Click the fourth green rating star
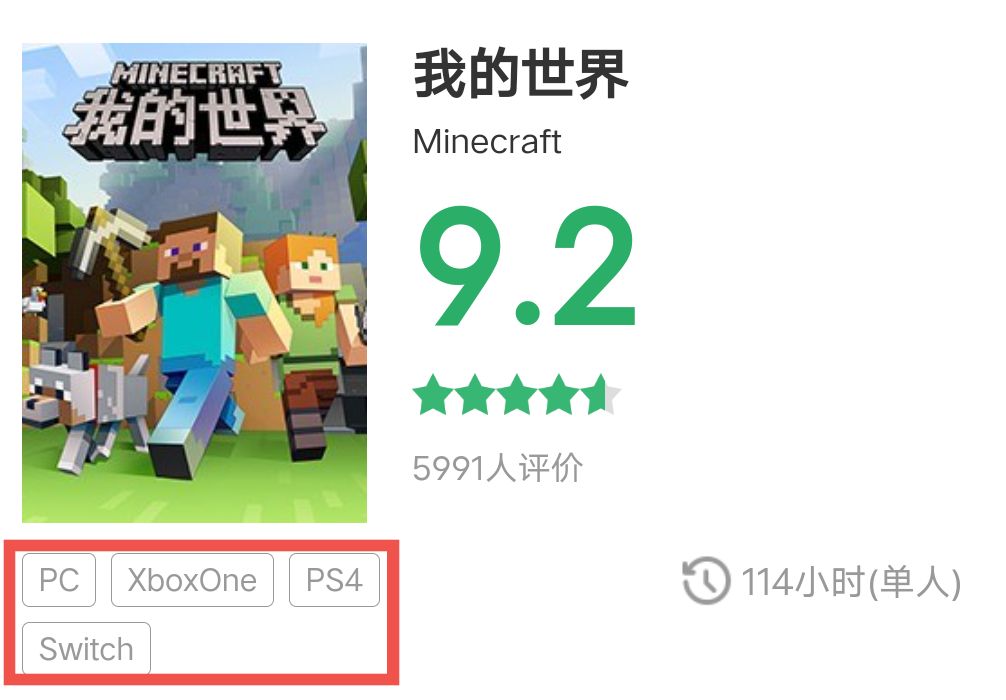 pos(559,395)
